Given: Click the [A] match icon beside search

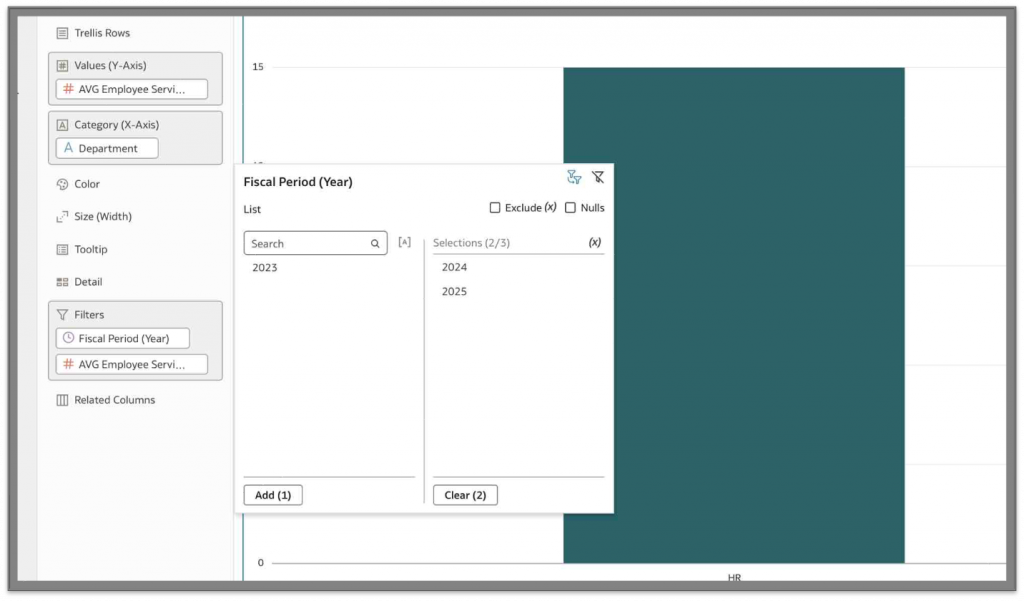Looking at the screenshot, I should [404, 242].
